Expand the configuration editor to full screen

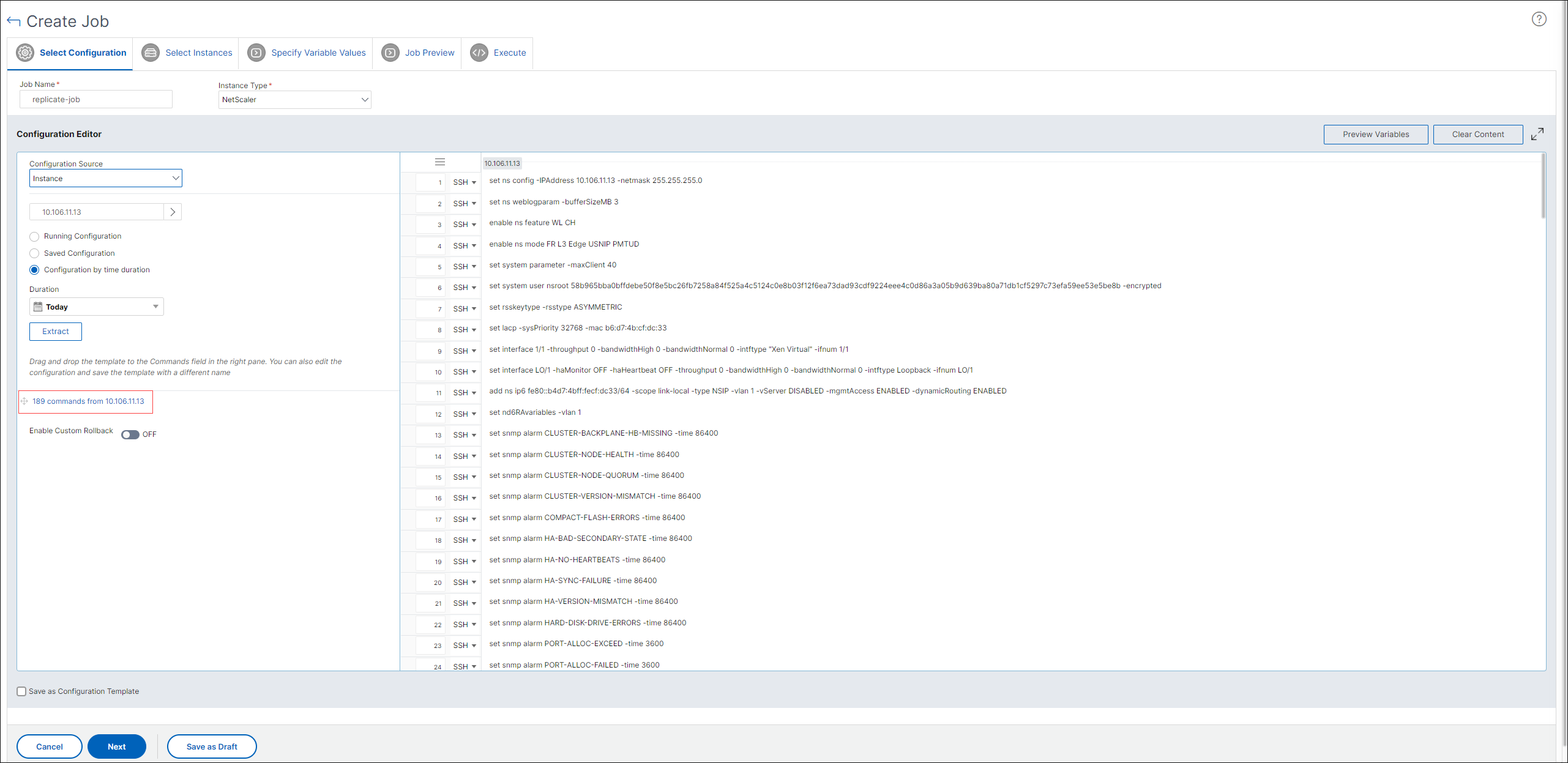coord(1537,134)
